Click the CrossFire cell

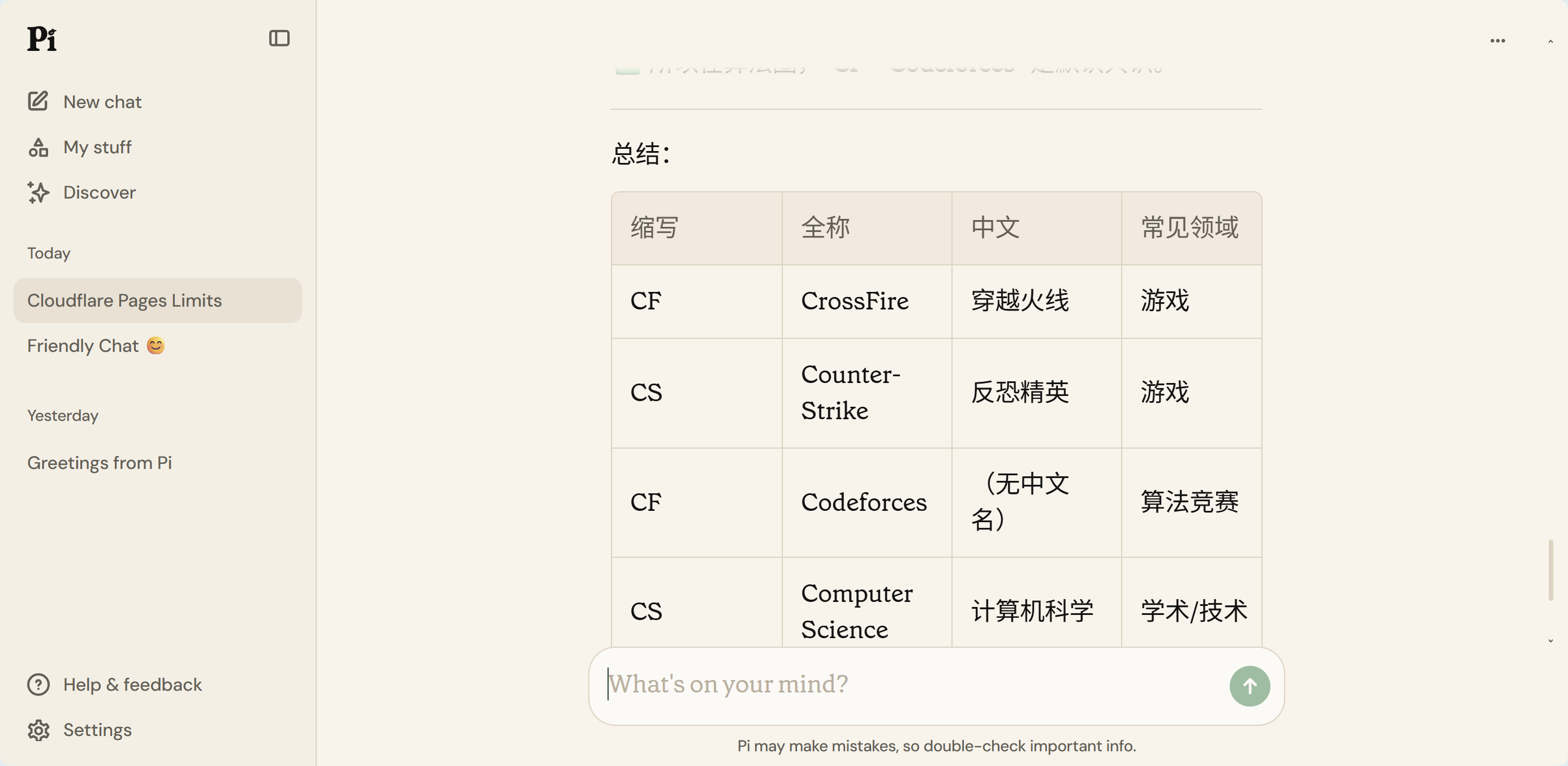(x=867, y=302)
